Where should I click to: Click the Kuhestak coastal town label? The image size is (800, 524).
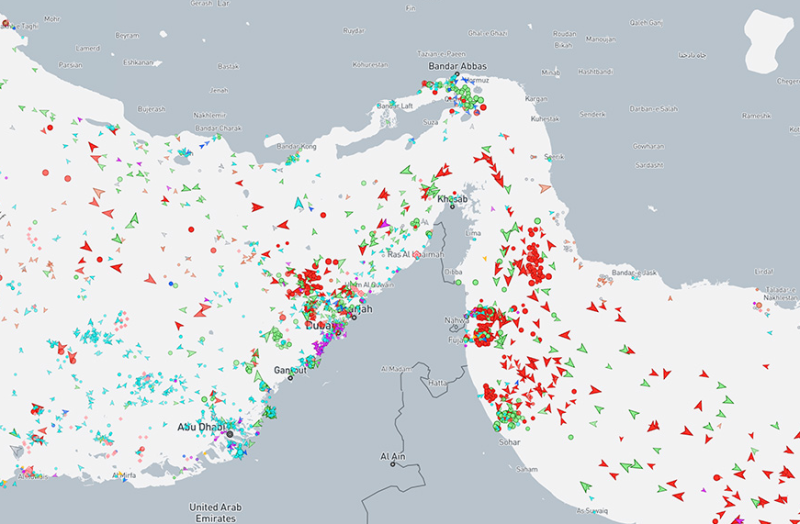click(545, 118)
